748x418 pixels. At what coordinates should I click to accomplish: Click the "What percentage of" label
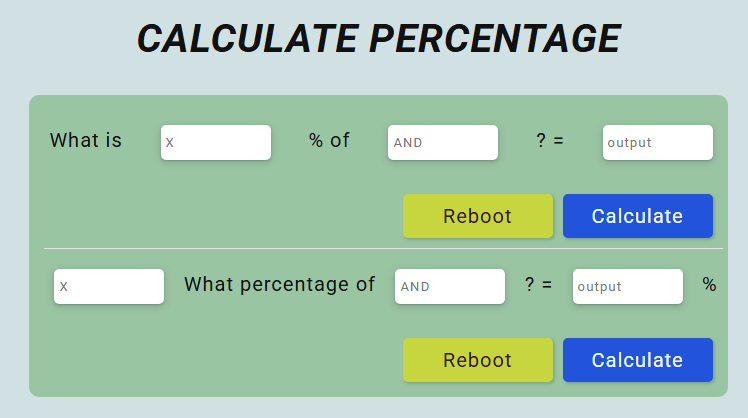click(x=280, y=284)
